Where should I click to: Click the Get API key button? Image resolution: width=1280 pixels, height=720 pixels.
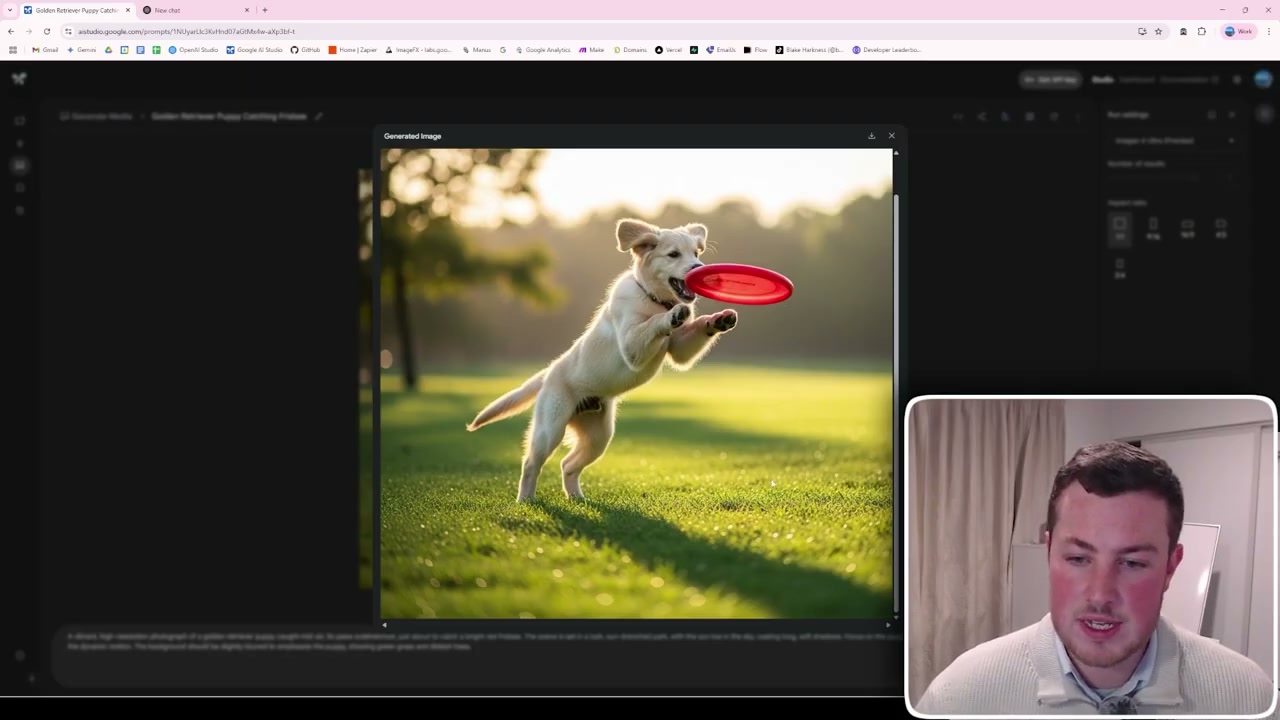[x=1051, y=79]
